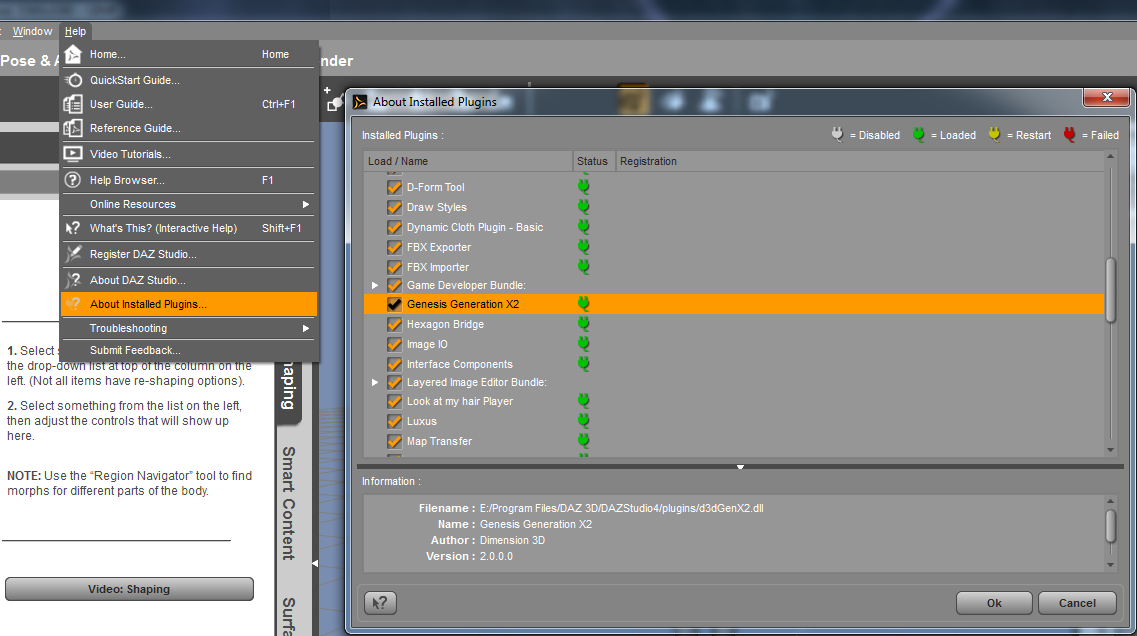1137x636 pixels.
Task: Click the Help Browser question icon
Action: (x=73, y=180)
